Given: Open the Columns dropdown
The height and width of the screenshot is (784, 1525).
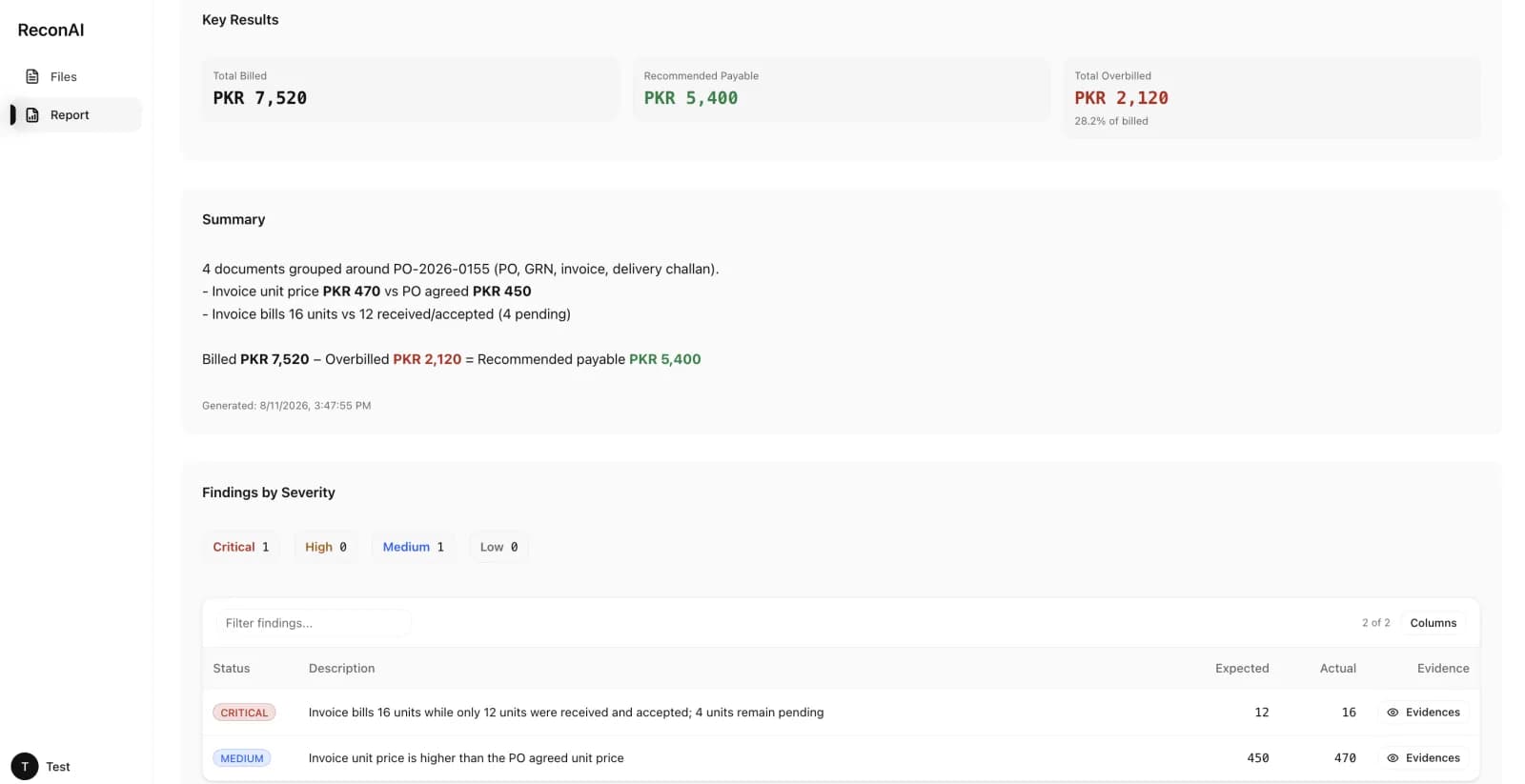Looking at the screenshot, I should [1433, 623].
